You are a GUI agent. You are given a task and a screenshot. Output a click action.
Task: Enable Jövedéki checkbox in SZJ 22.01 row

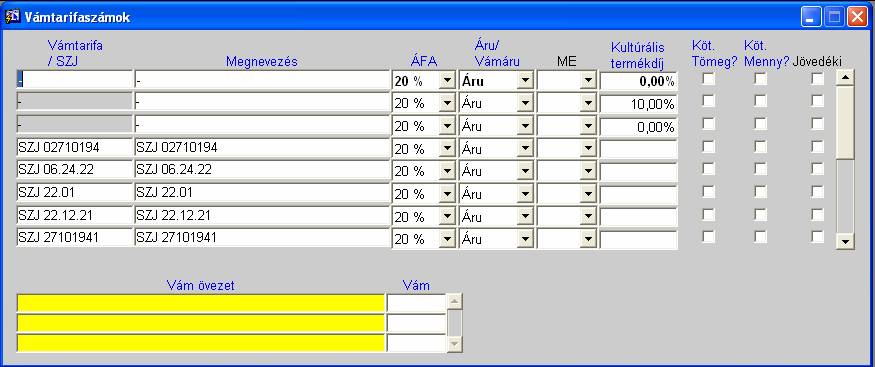tap(818, 192)
